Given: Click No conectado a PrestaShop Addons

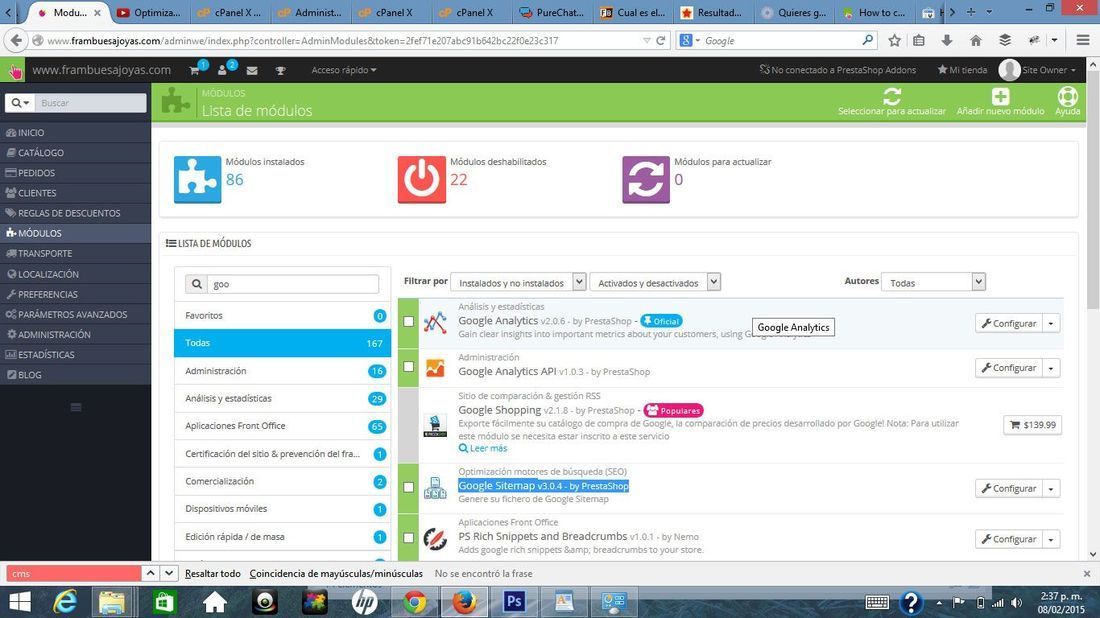Looking at the screenshot, I should [838, 70].
